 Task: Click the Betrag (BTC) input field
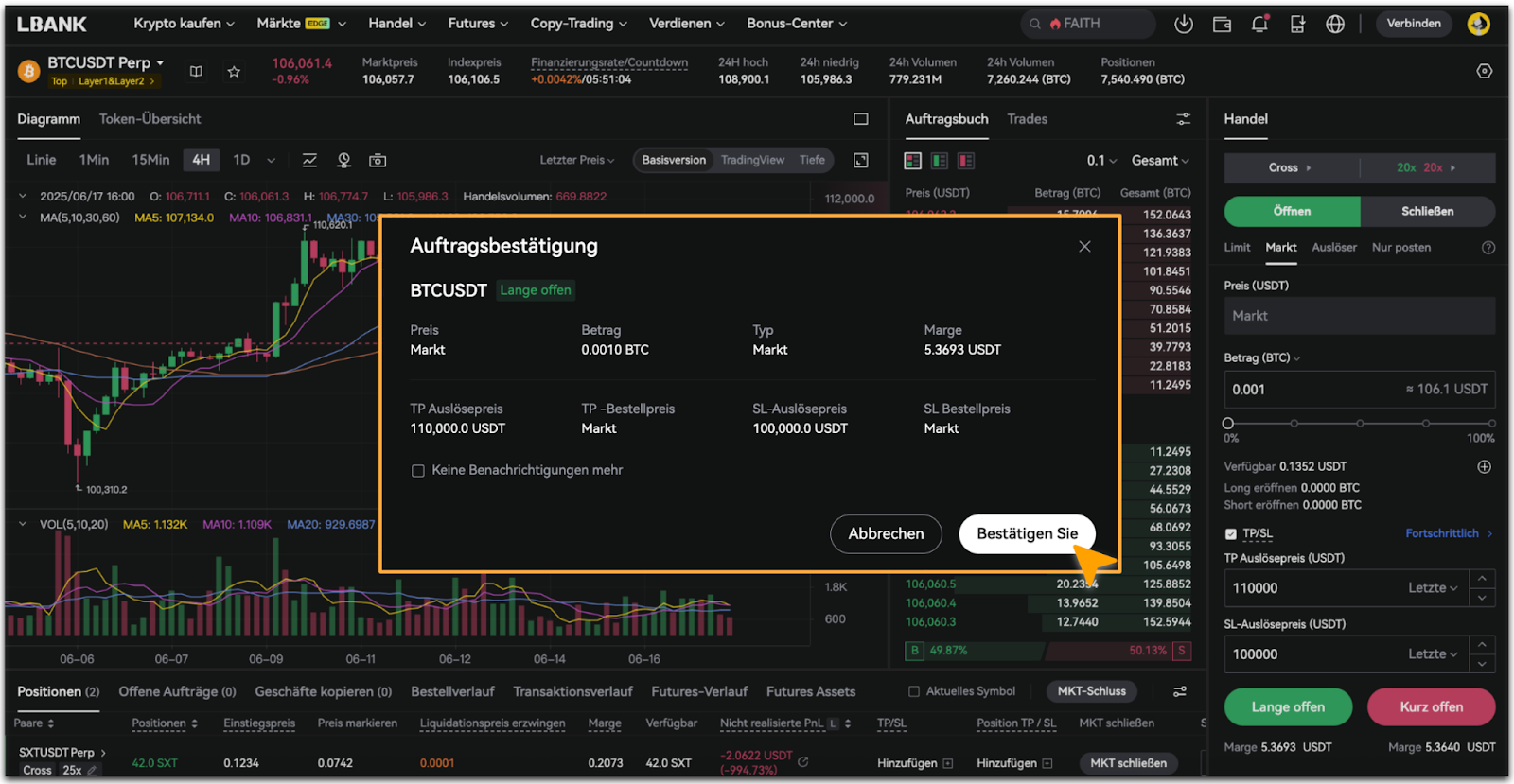pos(1315,390)
